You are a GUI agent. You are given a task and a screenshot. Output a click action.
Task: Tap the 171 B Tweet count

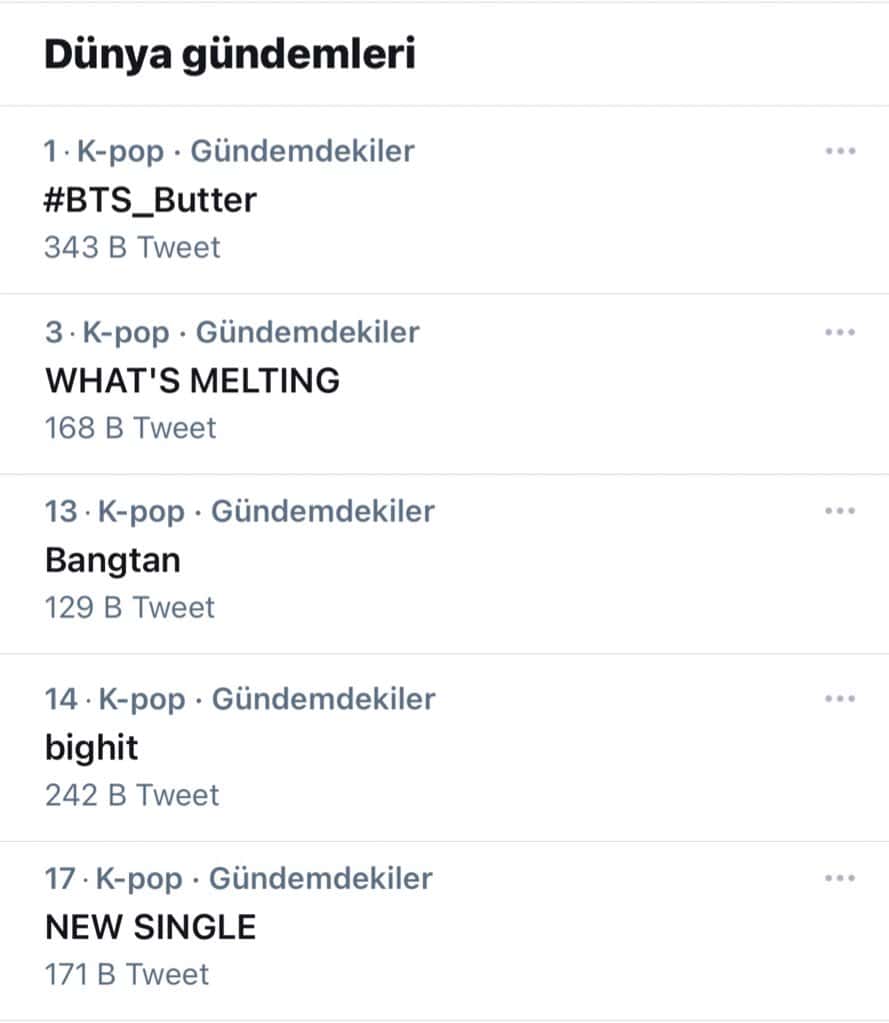127,974
